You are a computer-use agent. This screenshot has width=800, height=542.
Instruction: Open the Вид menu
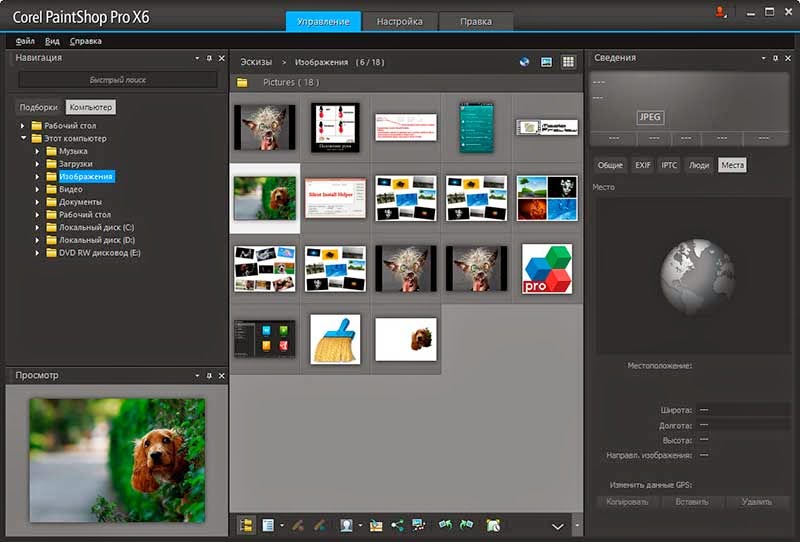tap(52, 41)
